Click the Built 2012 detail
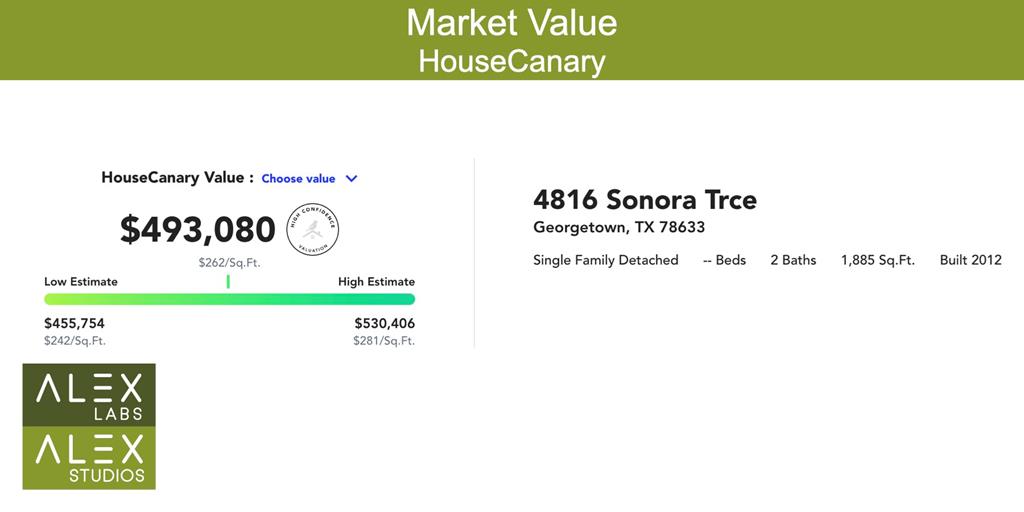Screen dimensions: 1024x512 (x=970, y=260)
